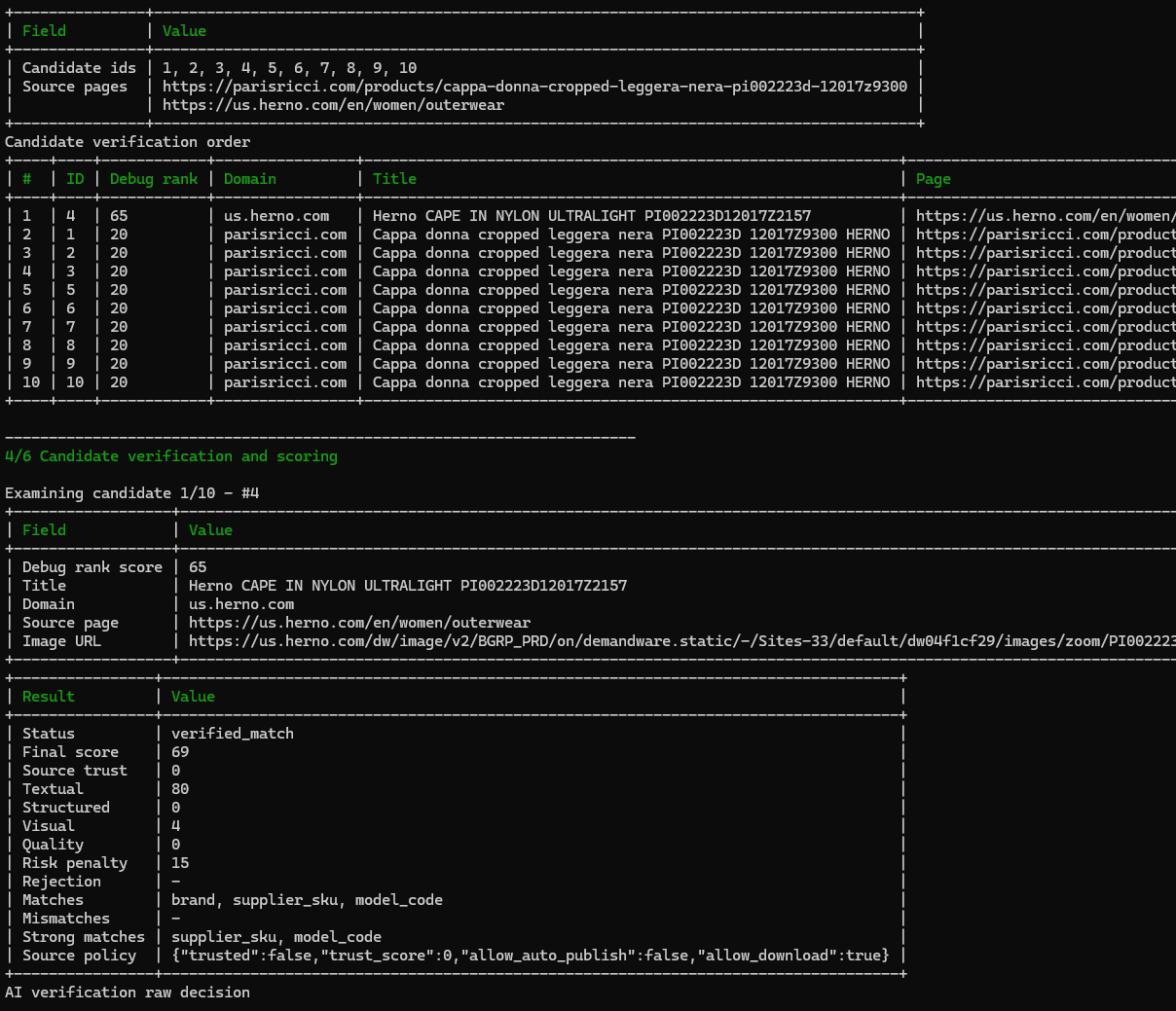Select the Risk penalty value 15
The height and width of the screenshot is (1011, 1176).
tap(180, 863)
